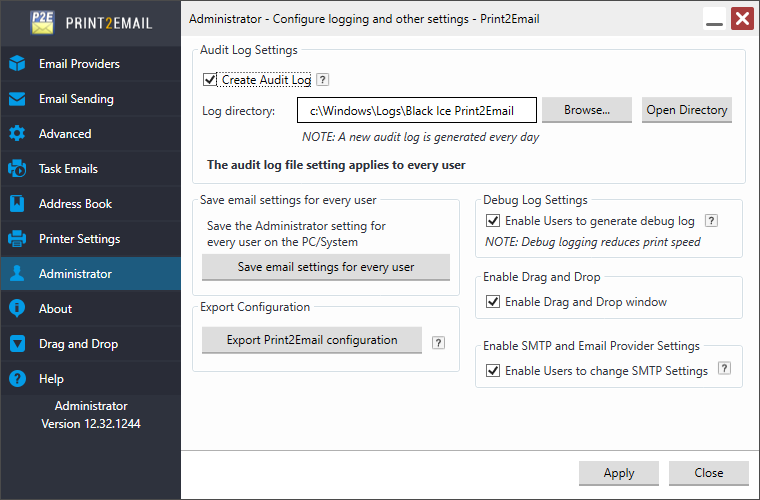This screenshot has height=500, width=760.
Task: Select the Administrator sidebar menu item
Action: pyautogui.click(x=91, y=274)
